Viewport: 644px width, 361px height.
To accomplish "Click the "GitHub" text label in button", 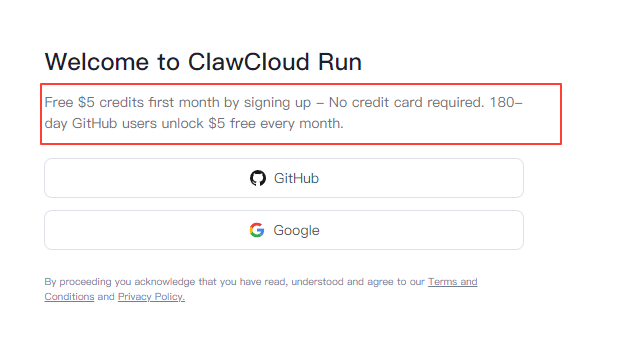I will tap(296, 178).
